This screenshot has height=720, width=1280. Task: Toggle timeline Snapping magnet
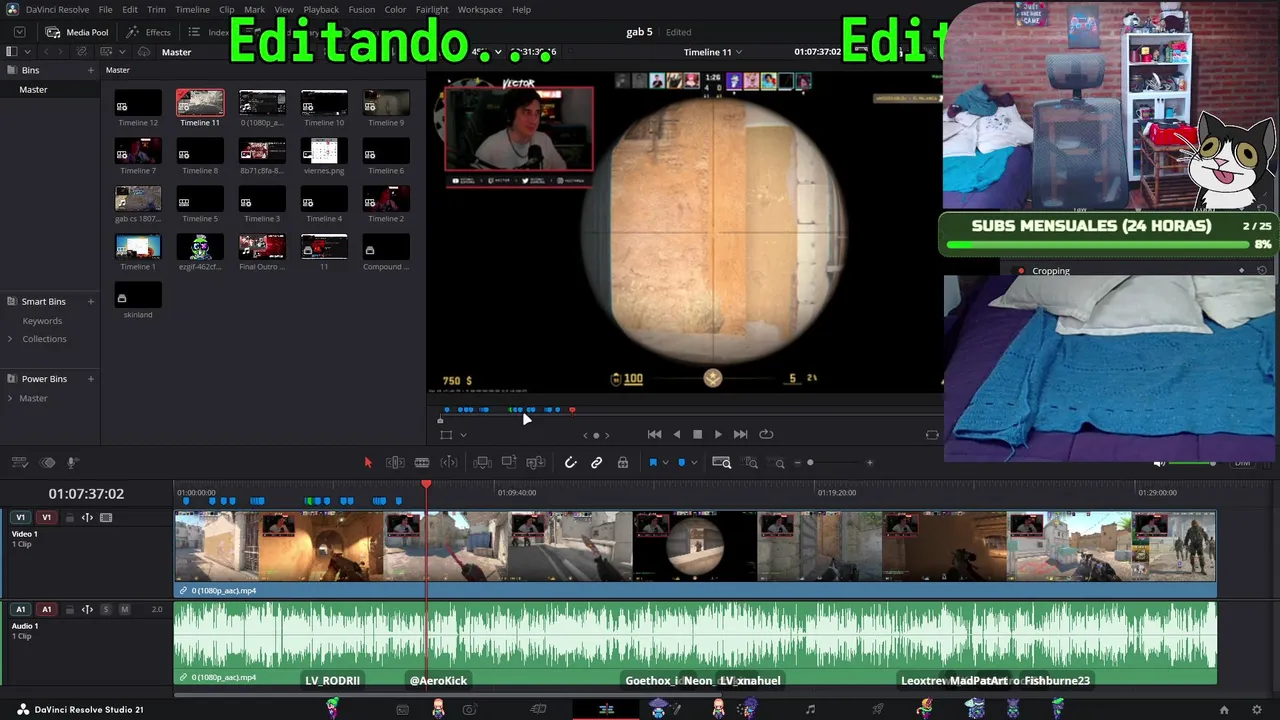pyautogui.click(x=570, y=462)
